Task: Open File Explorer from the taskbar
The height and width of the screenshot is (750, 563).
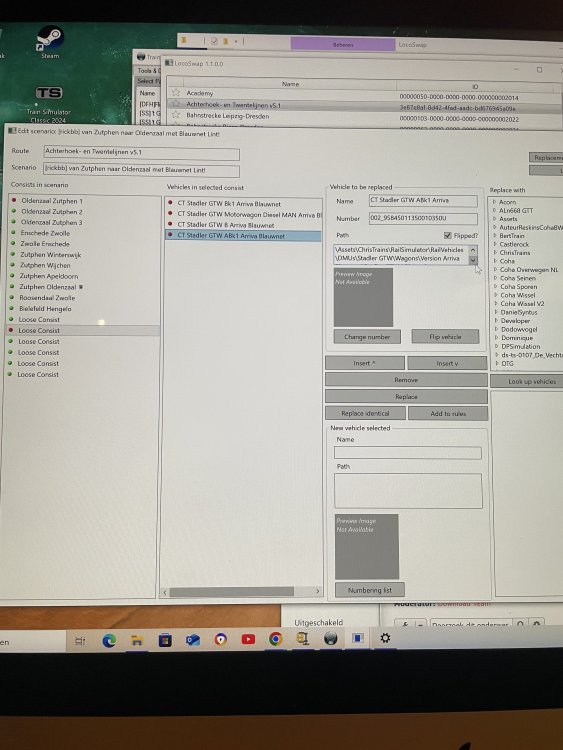Action: 137,640
